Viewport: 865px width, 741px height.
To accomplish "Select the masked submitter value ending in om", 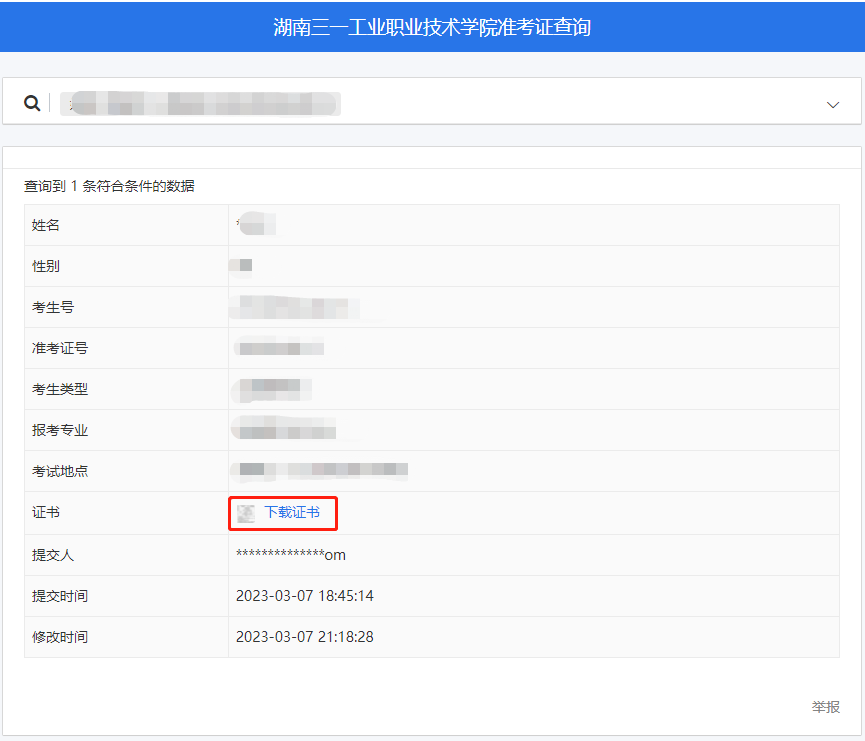I will pos(291,555).
